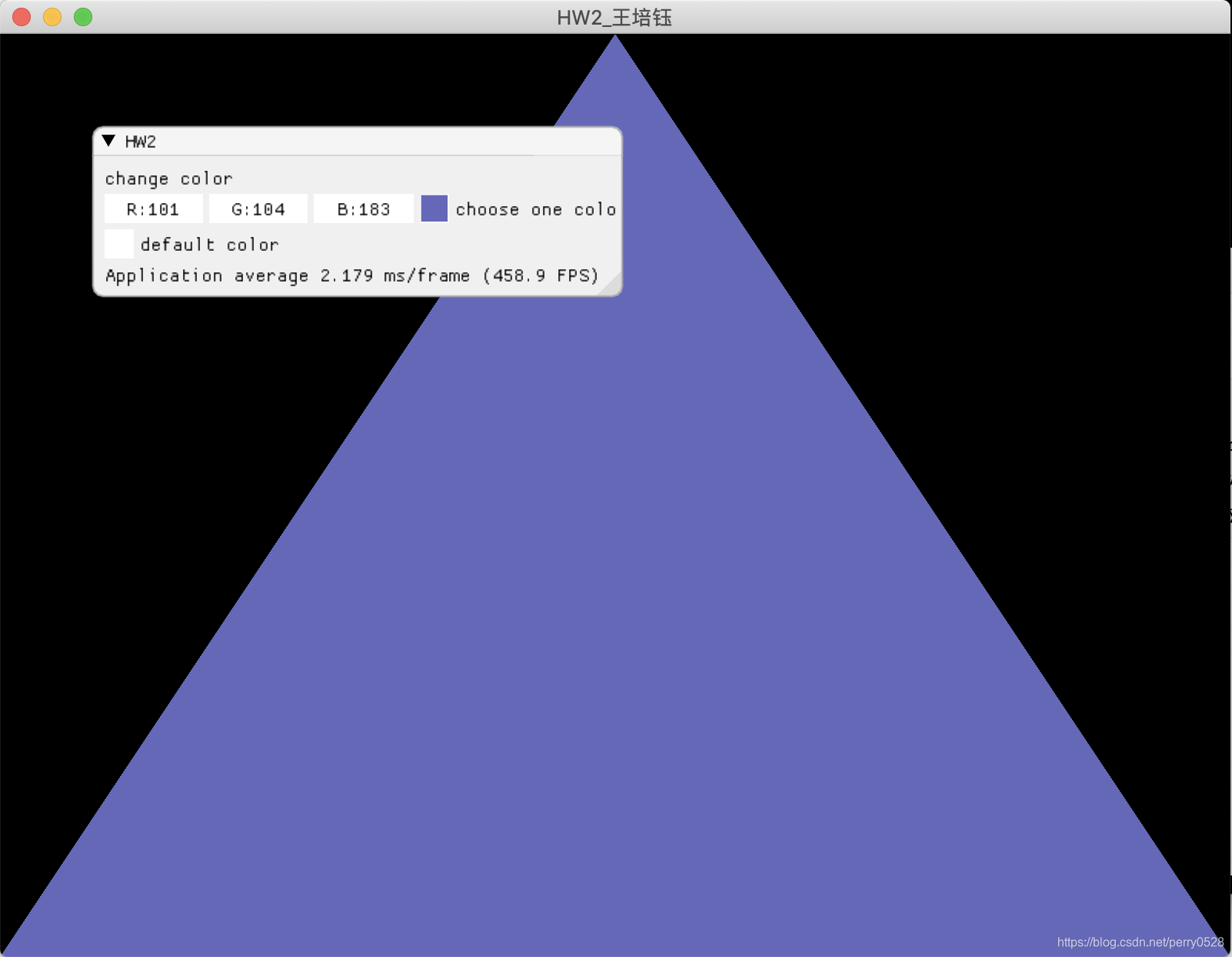
Task: Click the Application average FPS text
Action: pyautogui.click(x=351, y=275)
